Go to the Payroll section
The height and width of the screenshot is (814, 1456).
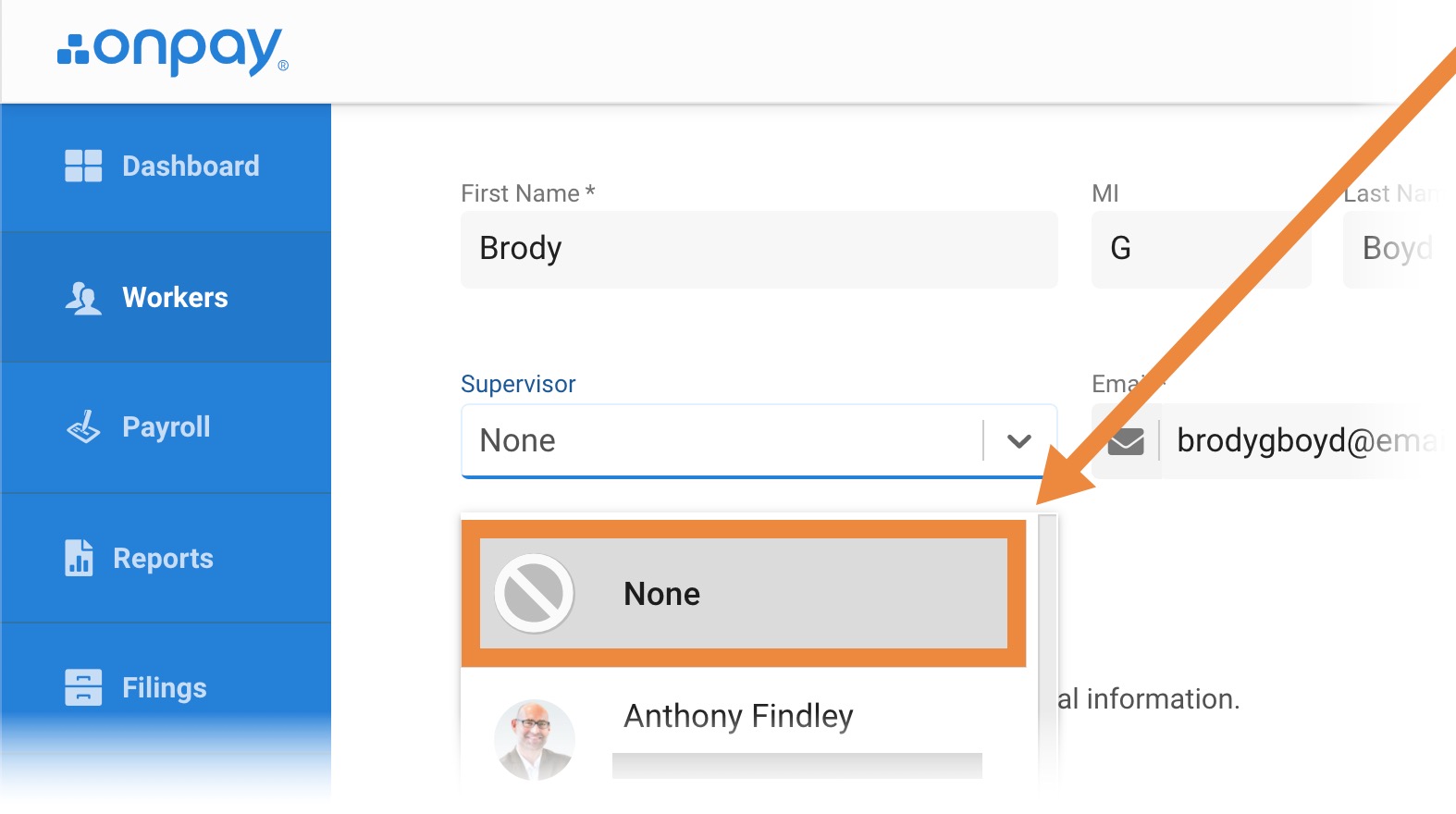point(167,427)
